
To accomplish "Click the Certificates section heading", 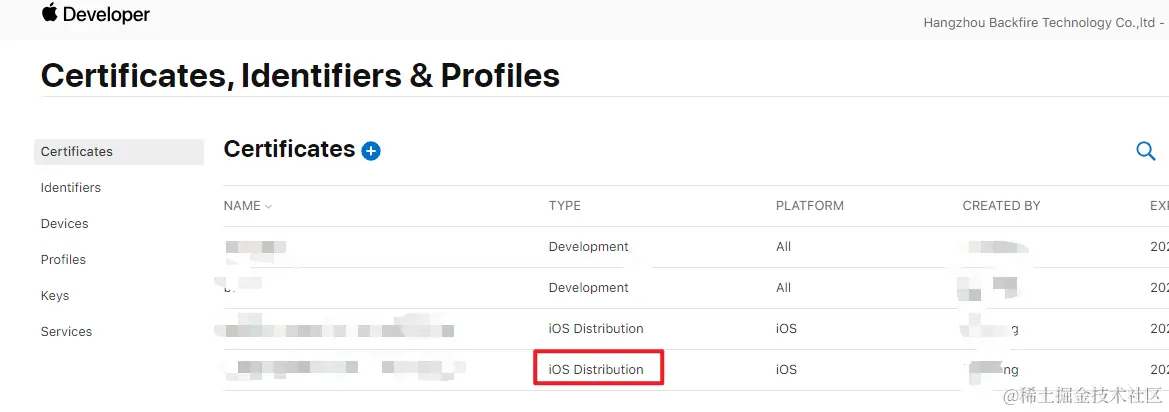I will click(289, 149).
